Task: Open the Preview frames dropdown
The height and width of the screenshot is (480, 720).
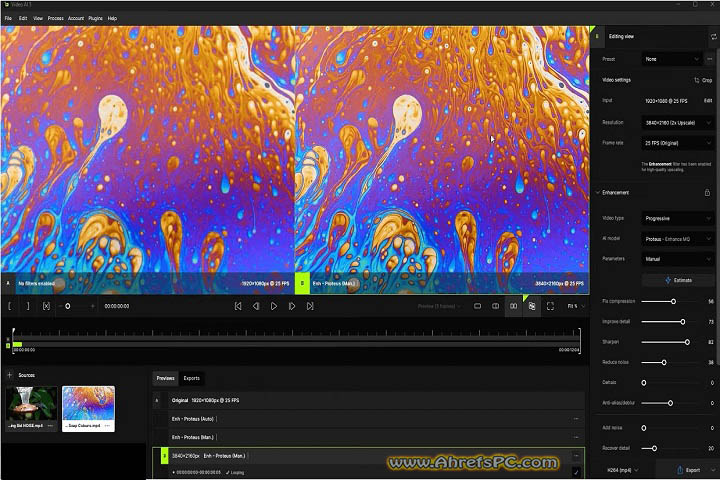Action: (x=439, y=306)
